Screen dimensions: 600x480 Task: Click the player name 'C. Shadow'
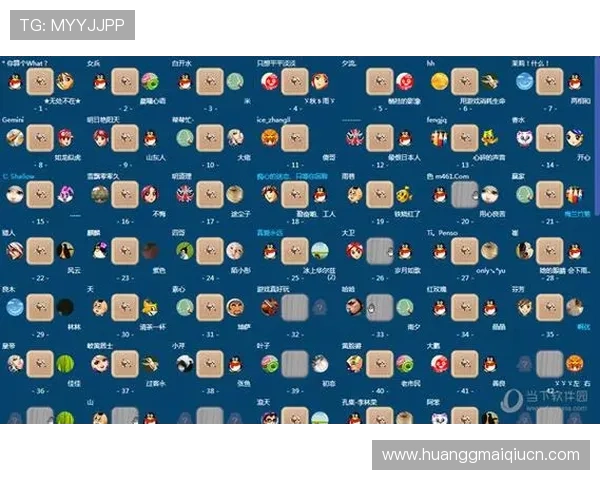pos(18,176)
